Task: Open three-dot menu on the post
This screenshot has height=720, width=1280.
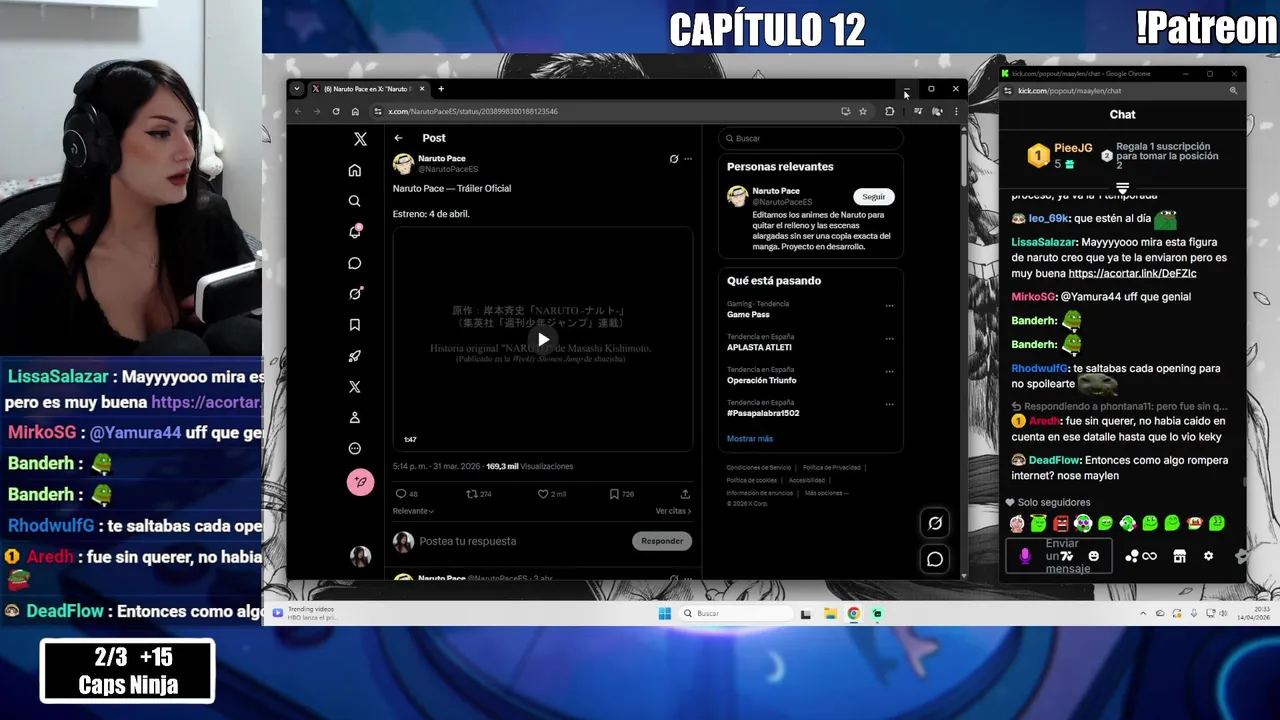Action: 687,159
